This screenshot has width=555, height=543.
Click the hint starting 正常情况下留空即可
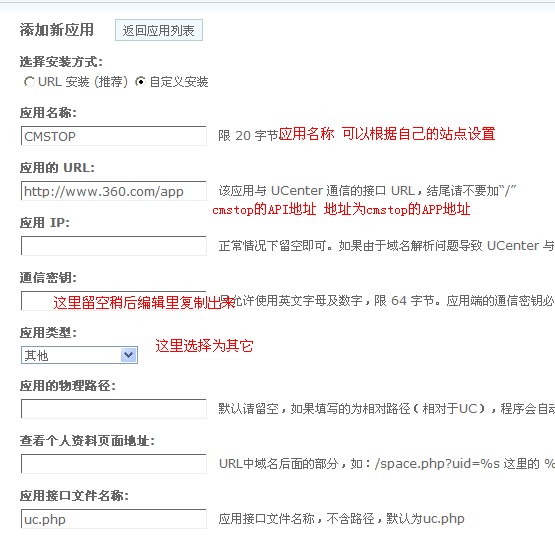[387, 246]
